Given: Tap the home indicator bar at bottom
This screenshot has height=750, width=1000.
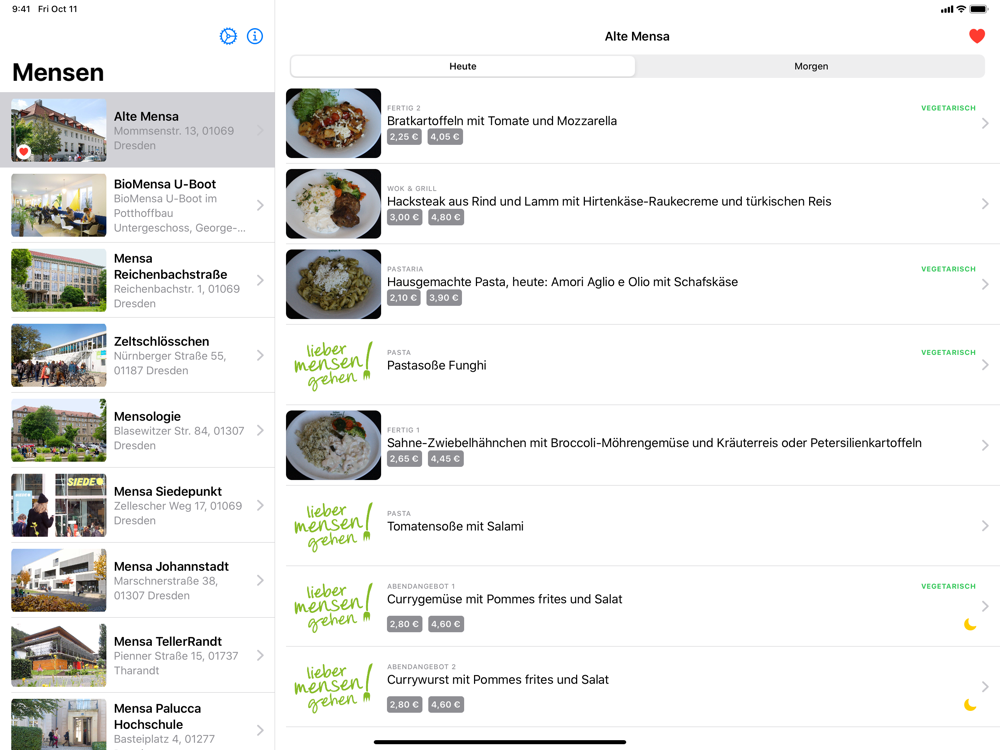Looking at the screenshot, I should (500, 742).
